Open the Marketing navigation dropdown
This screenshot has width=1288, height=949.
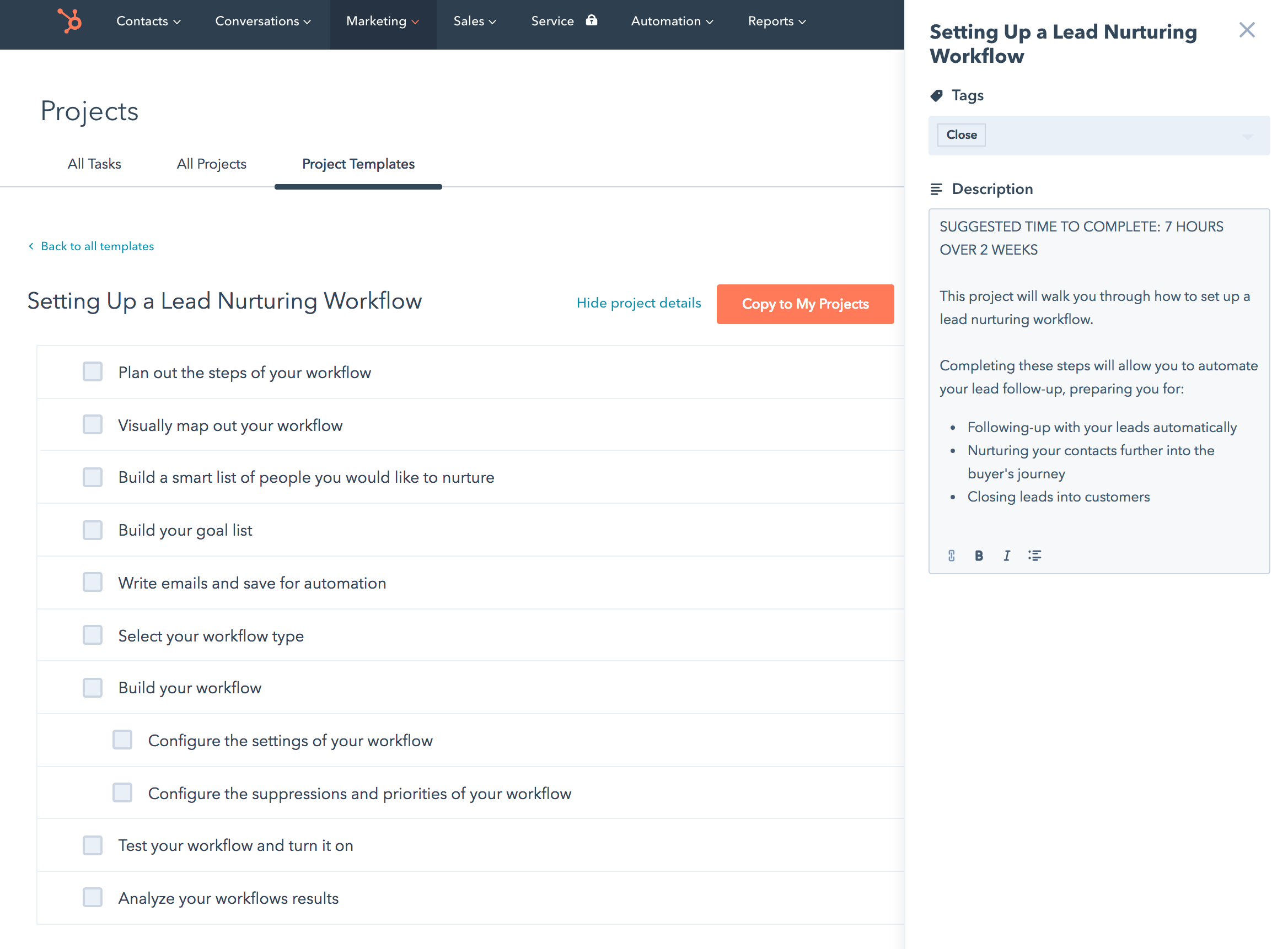pos(382,21)
